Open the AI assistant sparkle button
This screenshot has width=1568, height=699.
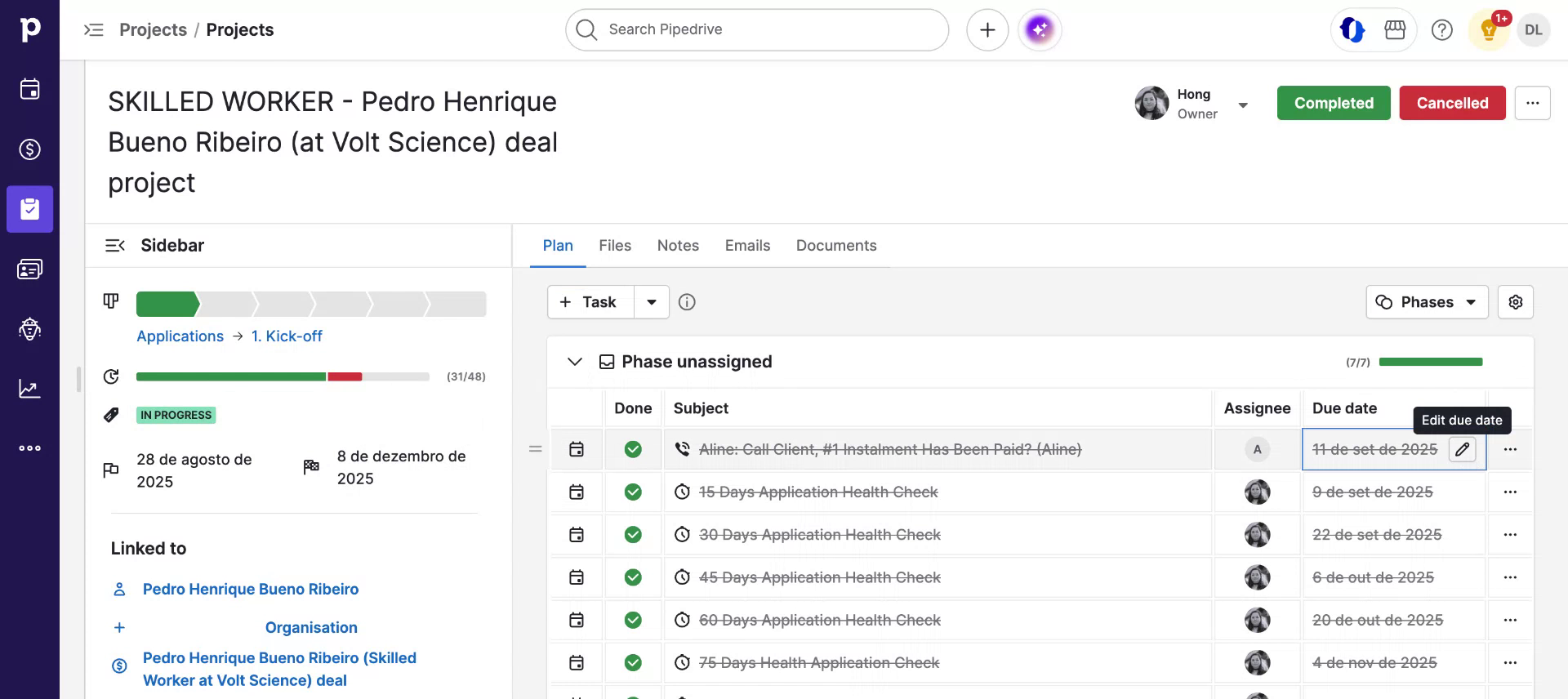click(1040, 30)
